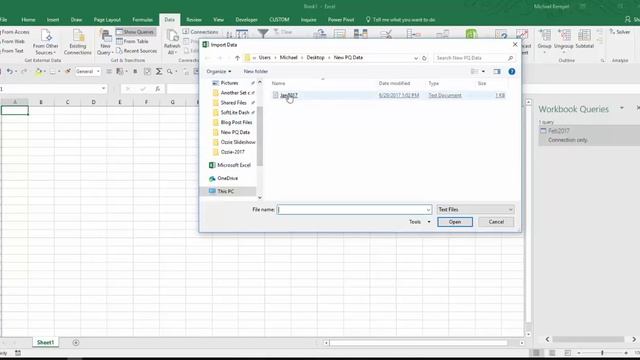Image resolution: width=640 pixels, height=360 pixels.
Task: Go up one folder level
Action: 237,58
